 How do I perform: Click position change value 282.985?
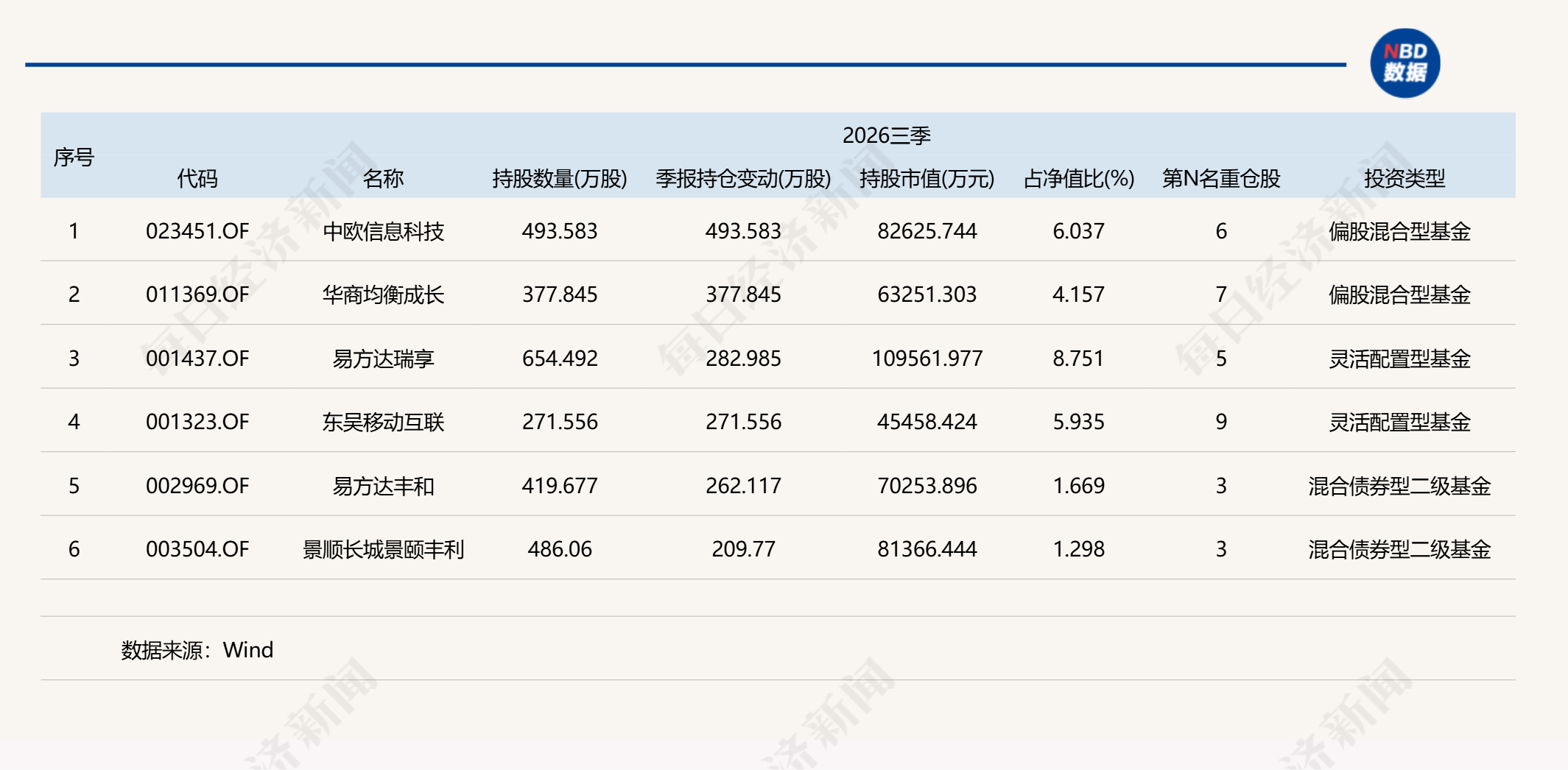744,358
